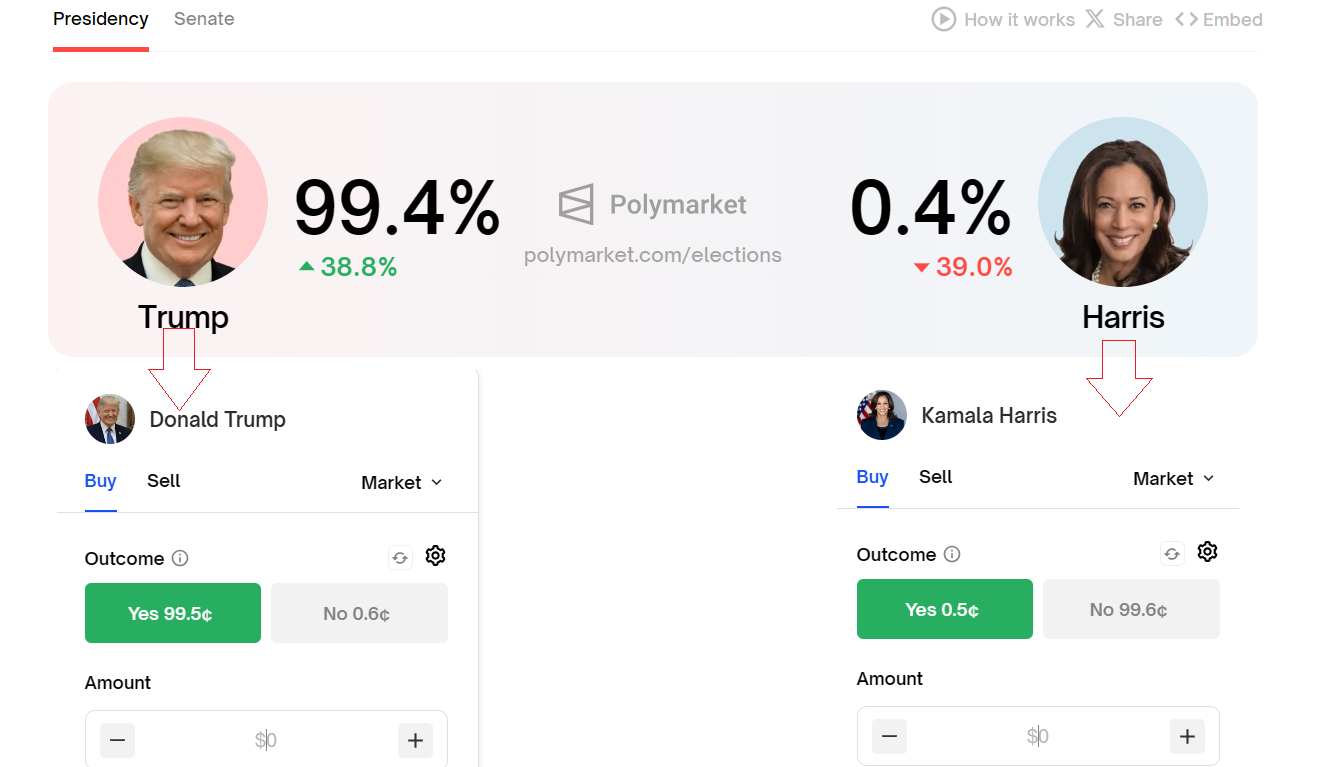Decrease amount with minus in Donald Trump panel

(118, 741)
